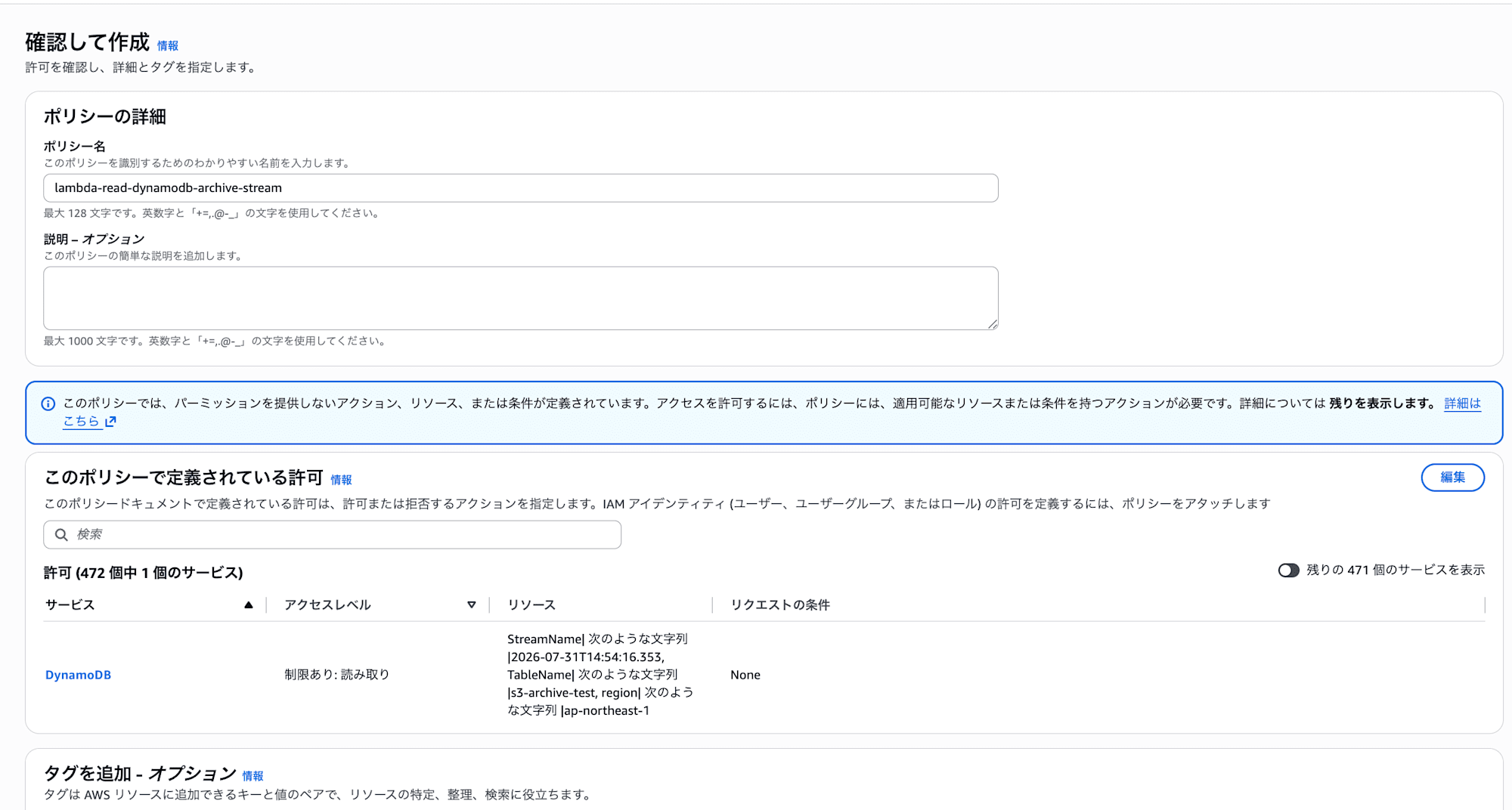Image resolution: width=1512 pixels, height=810 pixels.
Task: Click the resize handle of the description textarea
Action: 992,323
